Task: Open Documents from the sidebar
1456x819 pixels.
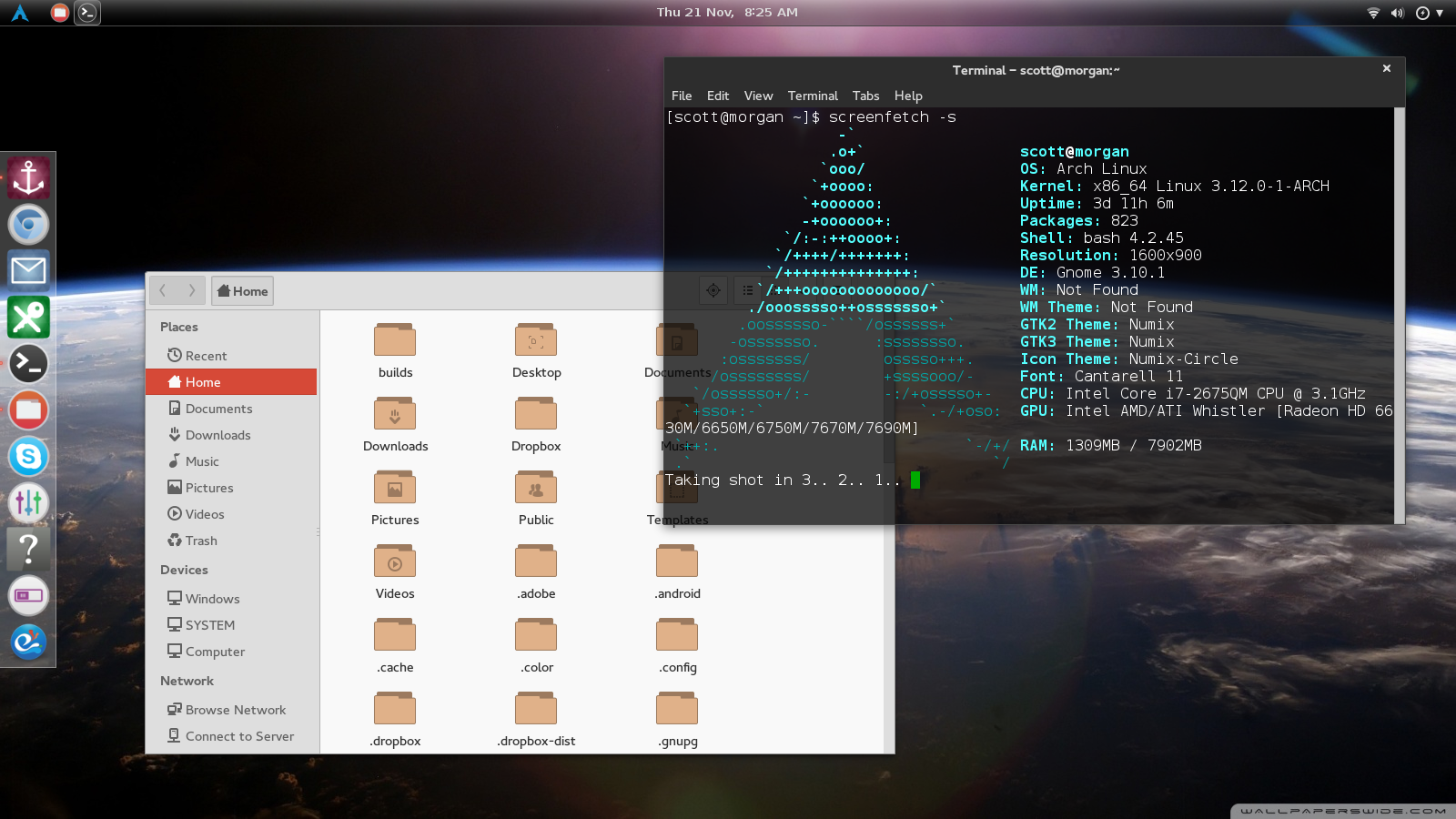Action: click(x=232, y=409)
